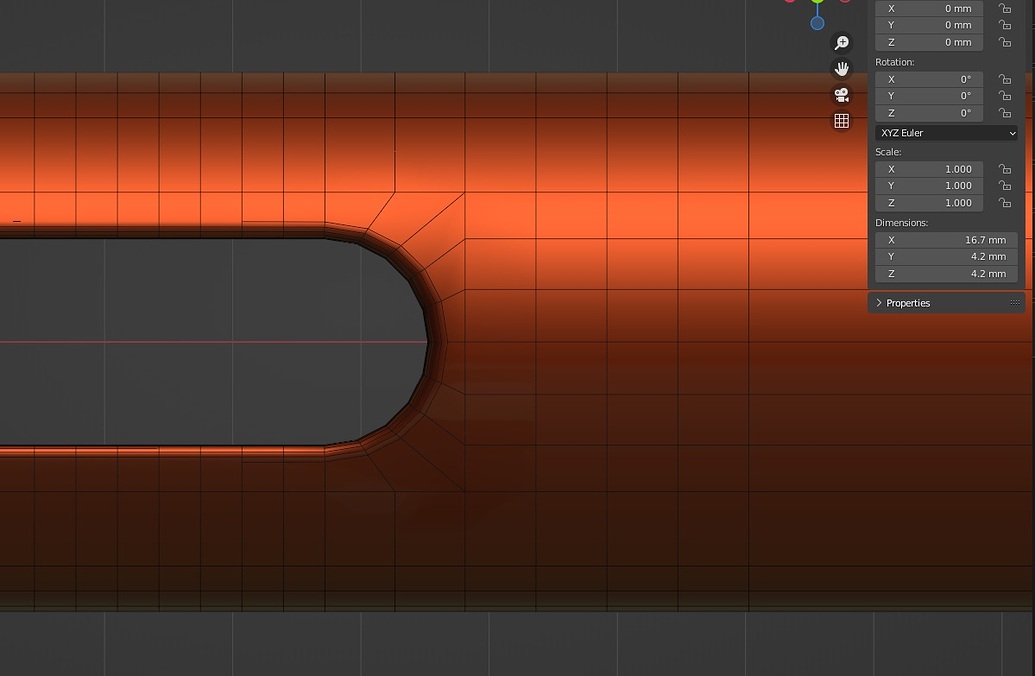Click the Dimensions Z field showing 4.2 mm
This screenshot has width=1035, height=676.
[946, 274]
